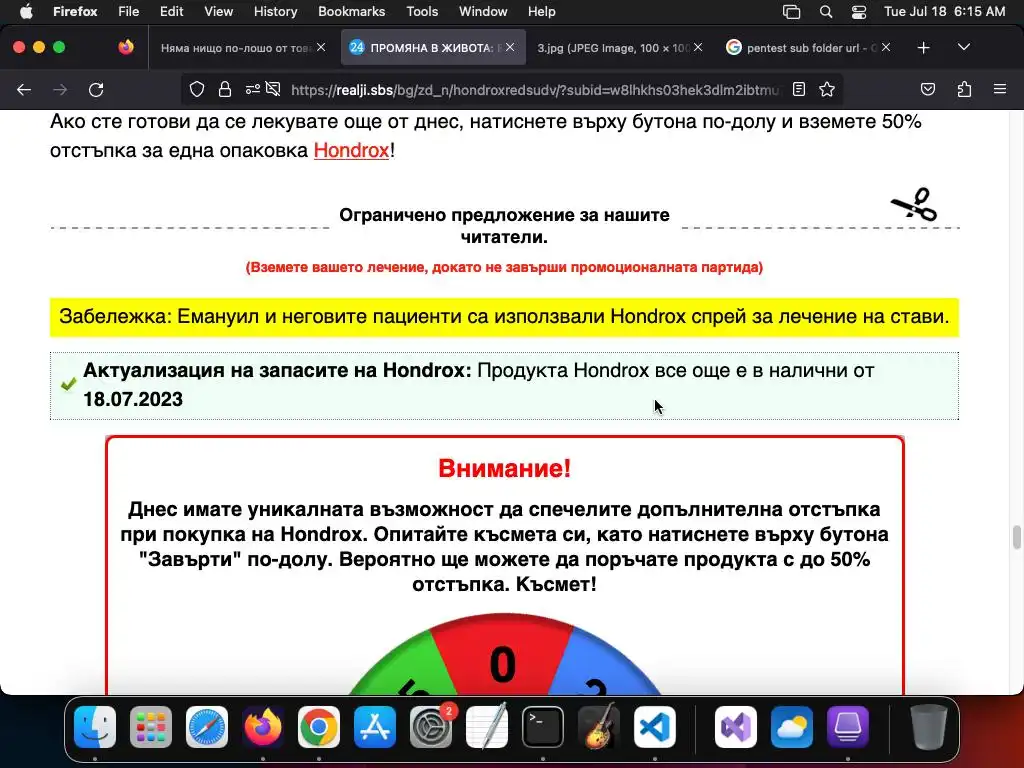This screenshot has width=1024, height=768.
Task: Open the App Store from the Dock
Action: coord(375,727)
